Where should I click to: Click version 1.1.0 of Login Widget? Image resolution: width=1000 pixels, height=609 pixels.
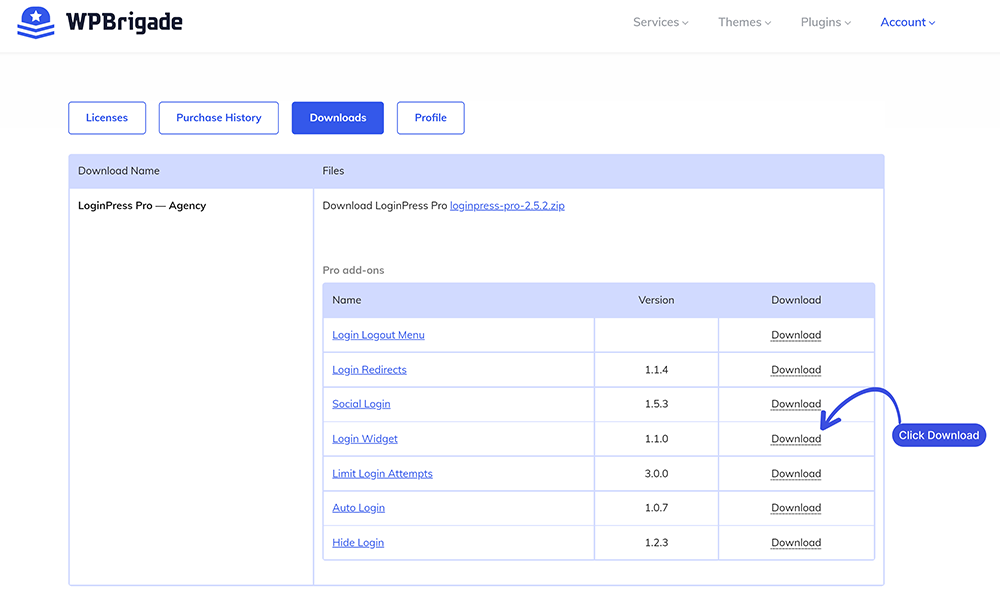pyautogui.click(x=656, y=439)
